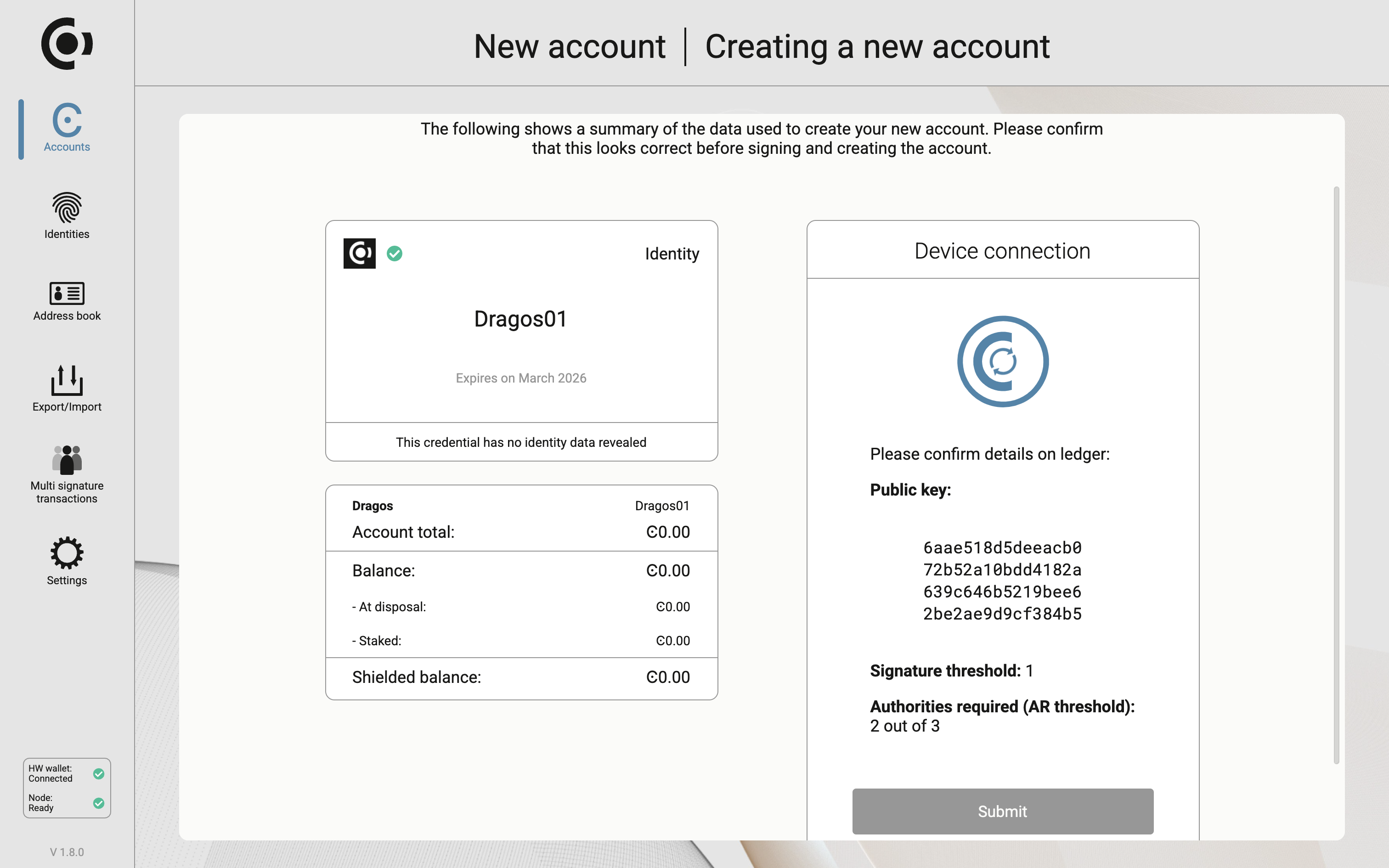Open the Settings gear icon
This screenshot has width=1389, height=868.
pyautogui.click(x=67, y=553)
